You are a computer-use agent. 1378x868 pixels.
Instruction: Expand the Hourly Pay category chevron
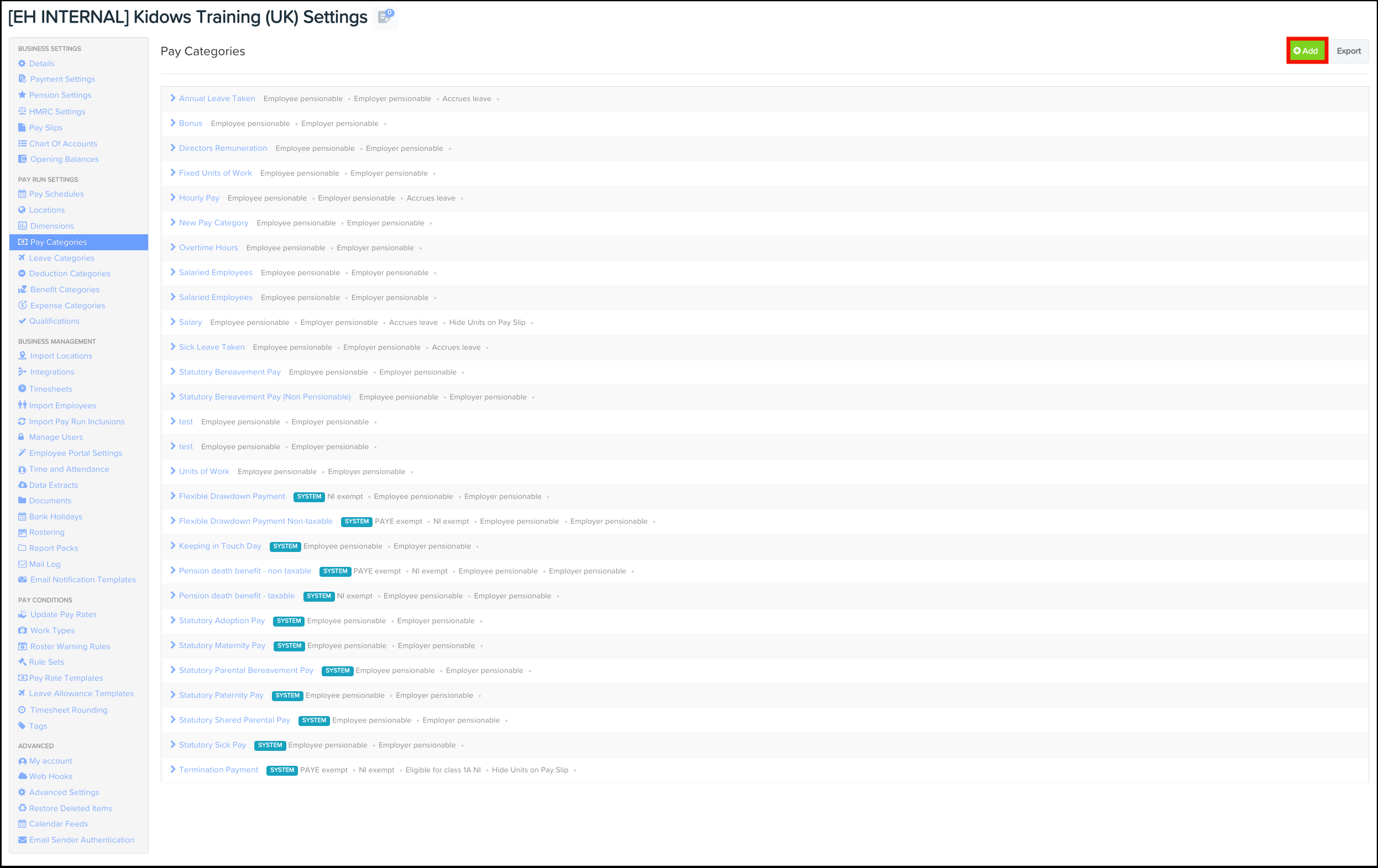coord(173,198)
